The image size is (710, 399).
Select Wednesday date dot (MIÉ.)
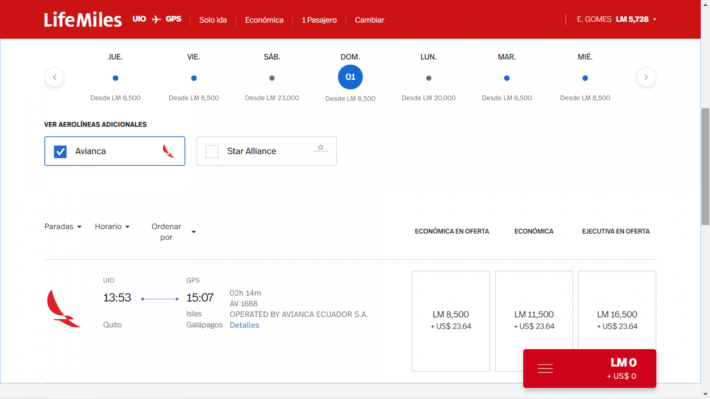pos(585,78)
